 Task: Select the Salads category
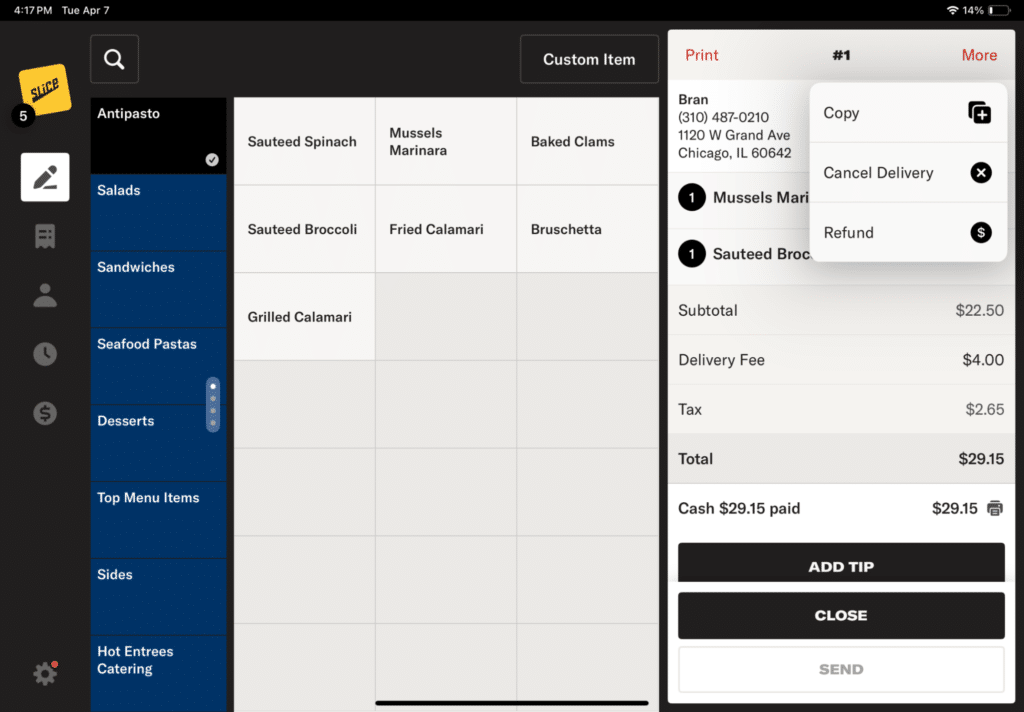pos(158,212)
